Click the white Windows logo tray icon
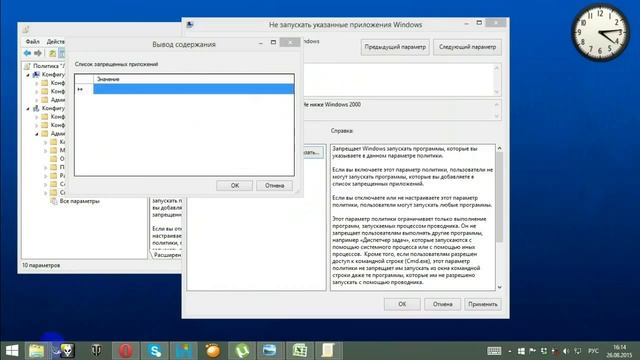The image size is (640, 360). tap(521, 351)
